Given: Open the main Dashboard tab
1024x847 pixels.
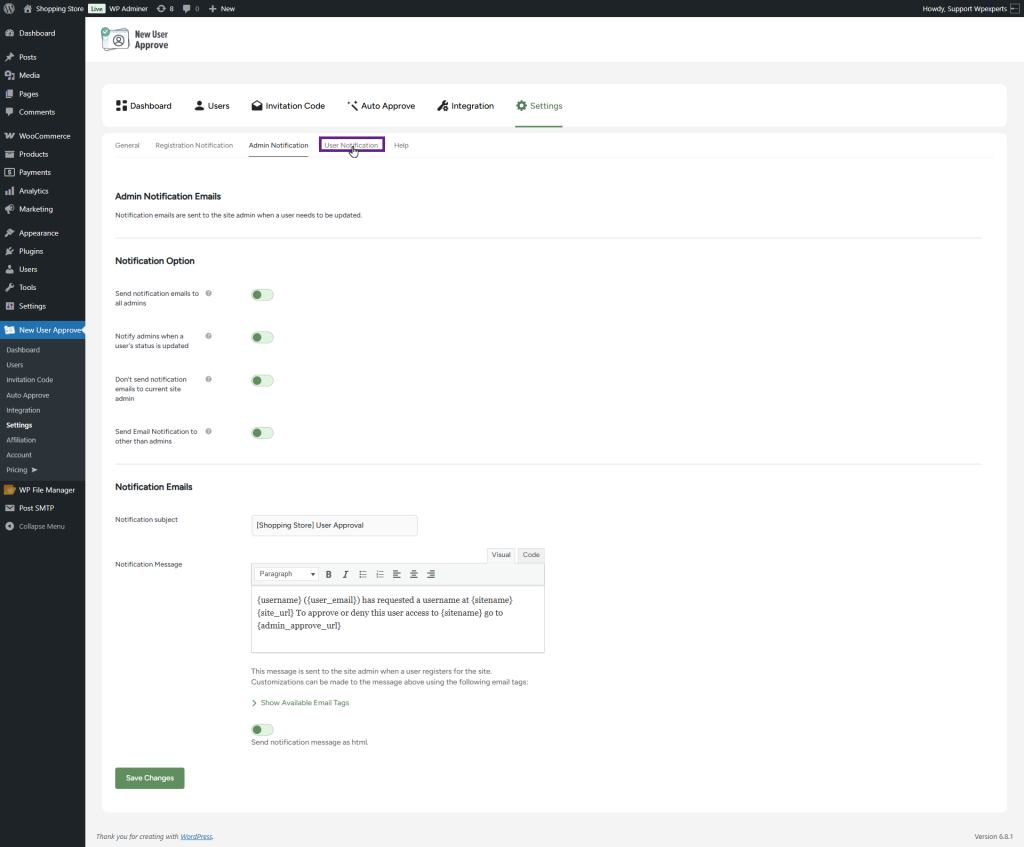Looking at the screenshot, I should click(144, 106).
